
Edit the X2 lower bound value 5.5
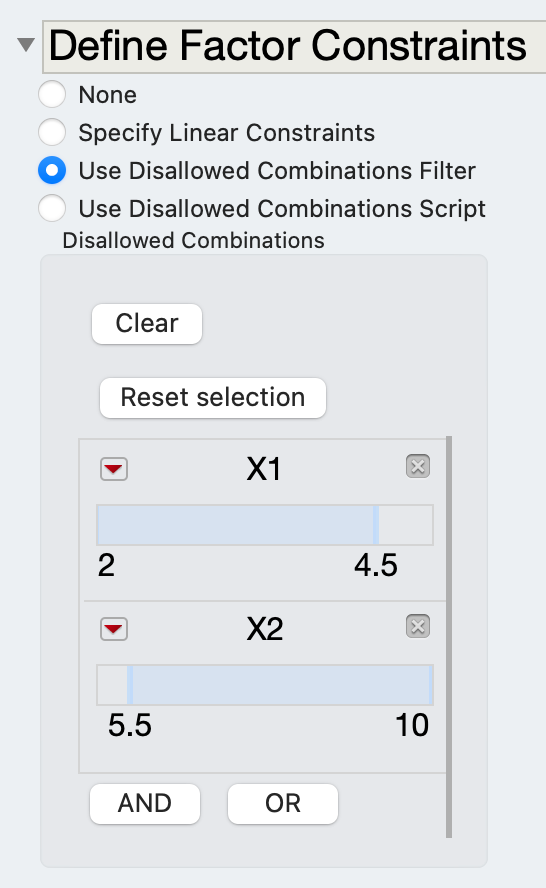tap(130, 725)
